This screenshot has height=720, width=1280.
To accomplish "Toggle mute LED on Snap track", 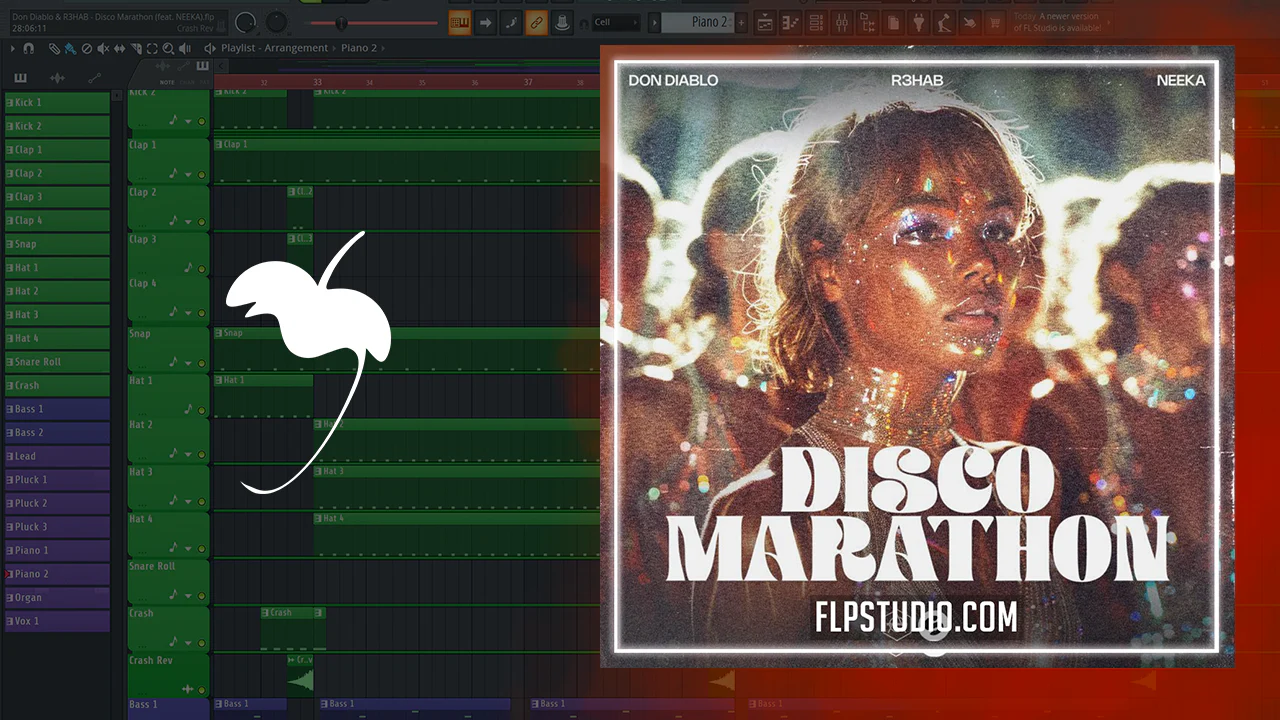I will [201, 361].
